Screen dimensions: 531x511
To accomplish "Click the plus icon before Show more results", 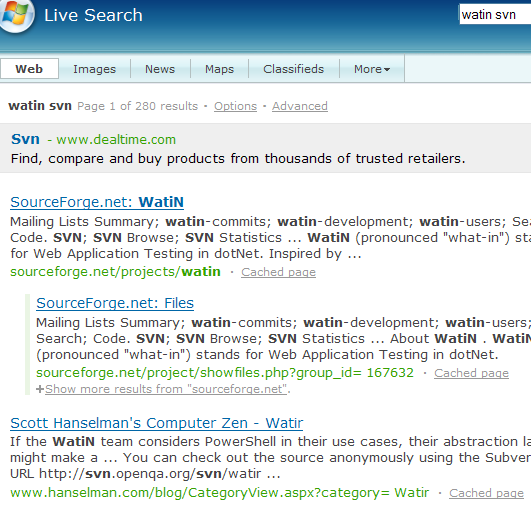I will [x=40, y=389].
